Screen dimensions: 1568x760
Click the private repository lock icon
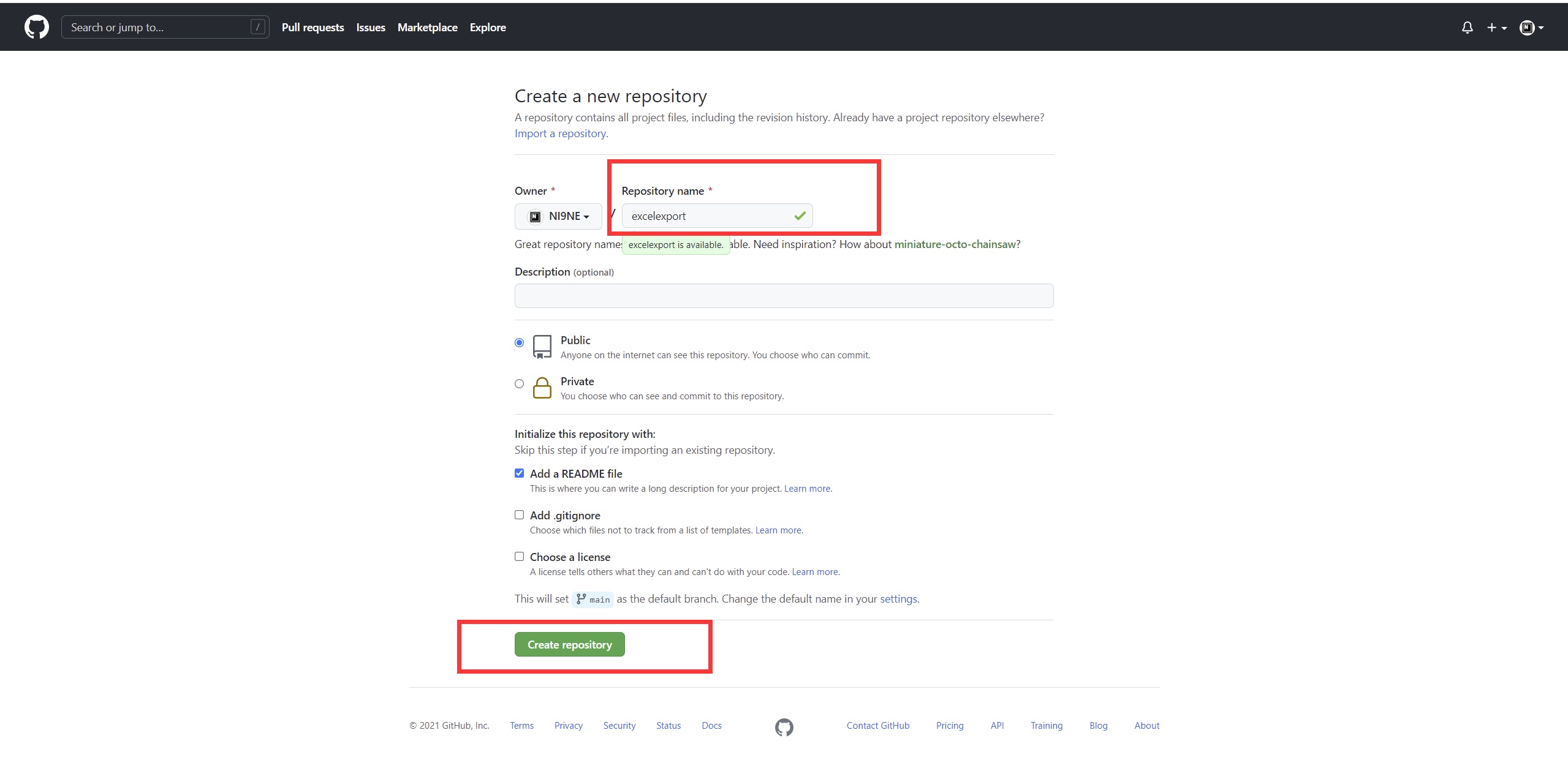click(542, 388)
